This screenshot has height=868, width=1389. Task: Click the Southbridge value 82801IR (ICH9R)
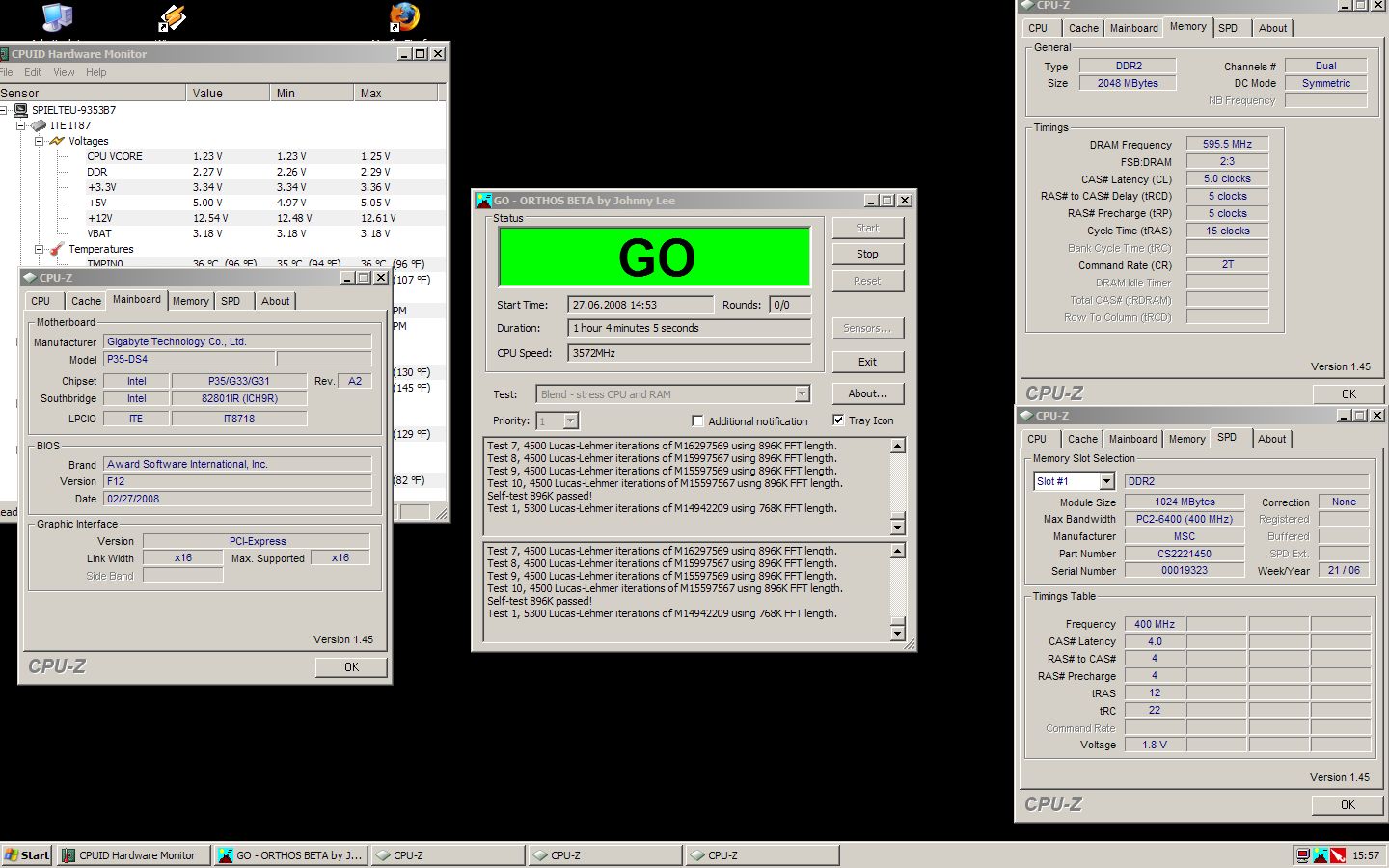tap(239, 398)
